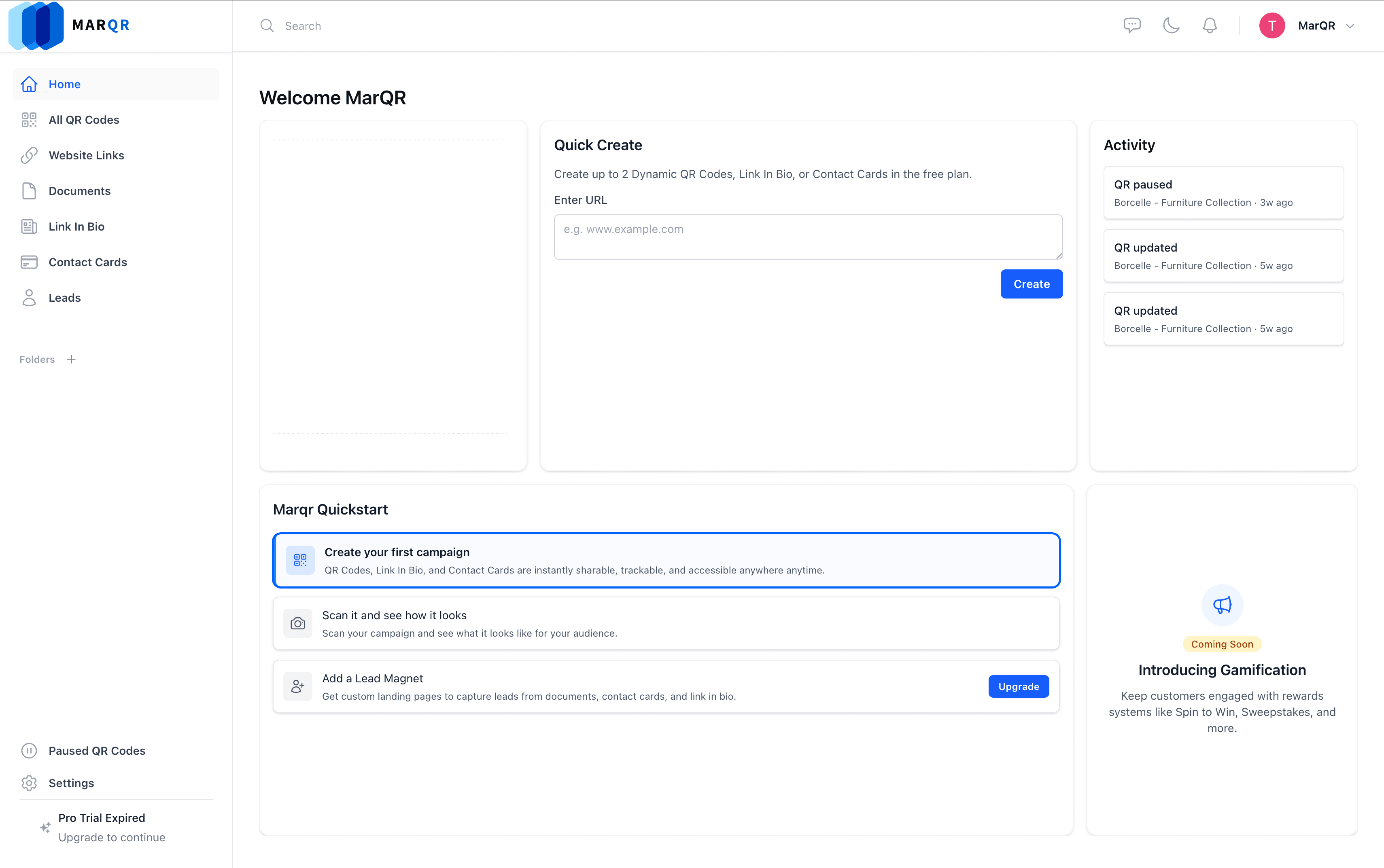Screen dimensions: 1384x868
Task: Click Pro Trial Expired upgrade link
Action: coord(111,827)
